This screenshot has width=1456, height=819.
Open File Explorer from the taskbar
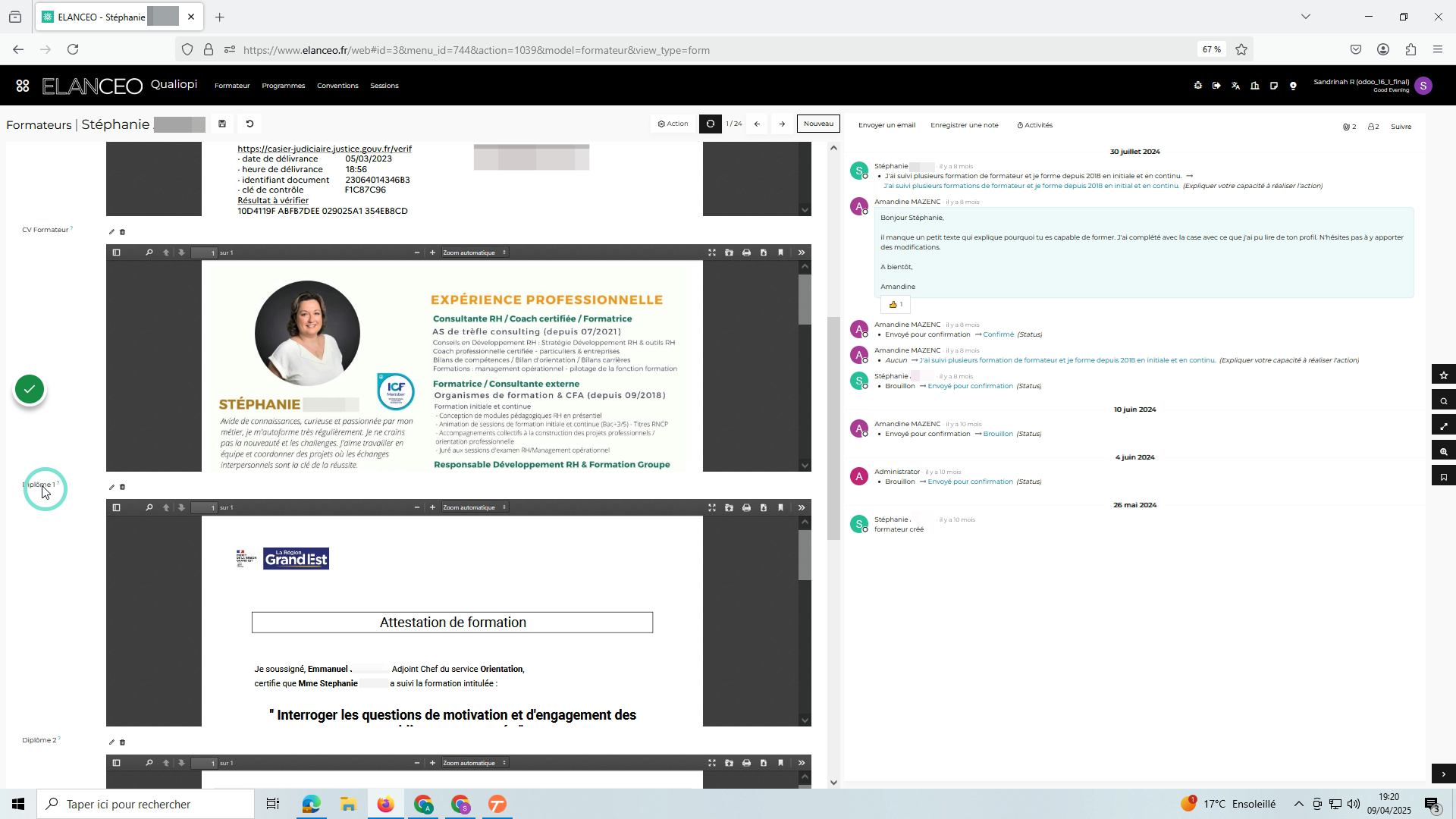pyautogui.click(x=348, y=805)
